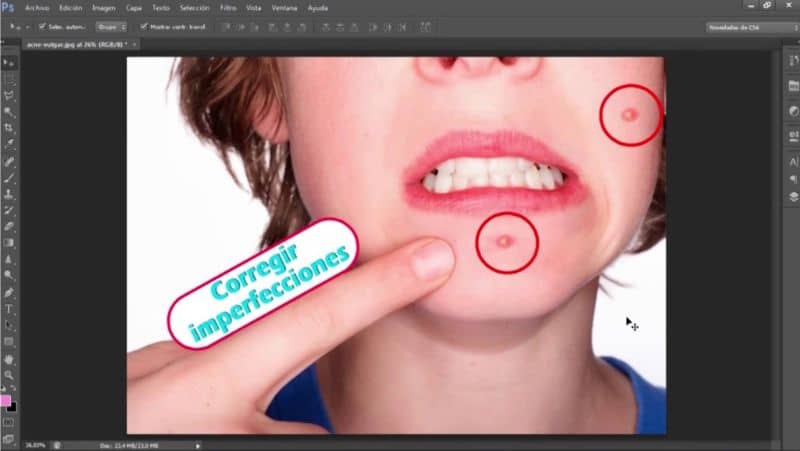Swap foreground and background colors
Image resolution: width=800 pixels, height=451 pixels.
click(13, 389)
